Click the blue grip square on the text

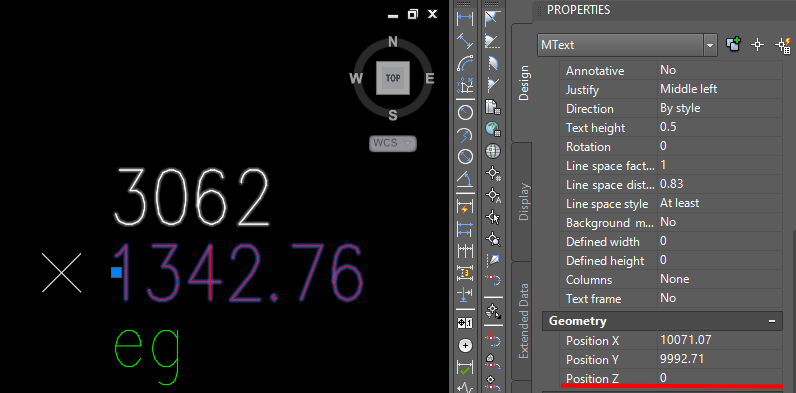[x=117, y=273]
